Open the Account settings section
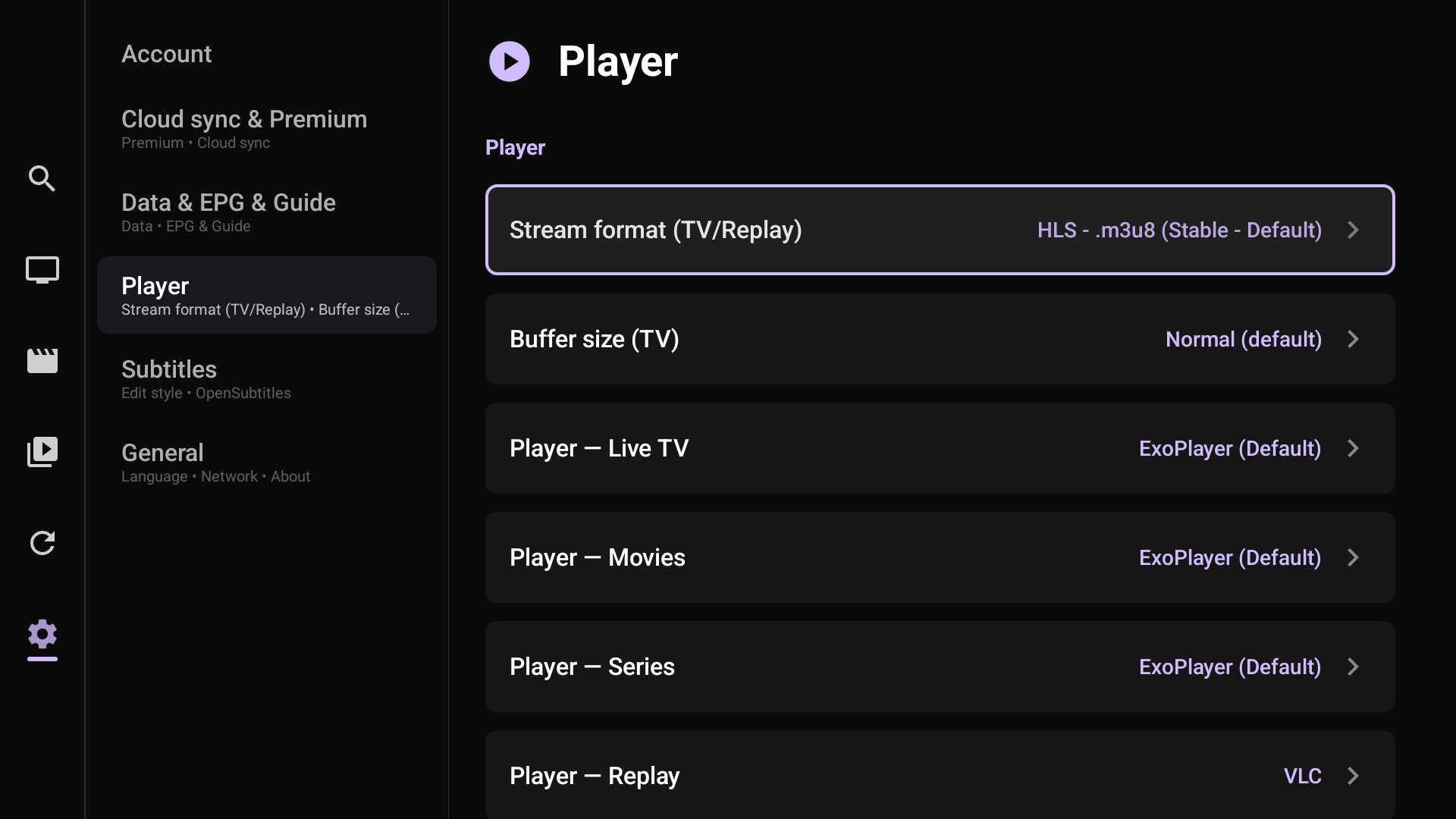 pos(167,54)
